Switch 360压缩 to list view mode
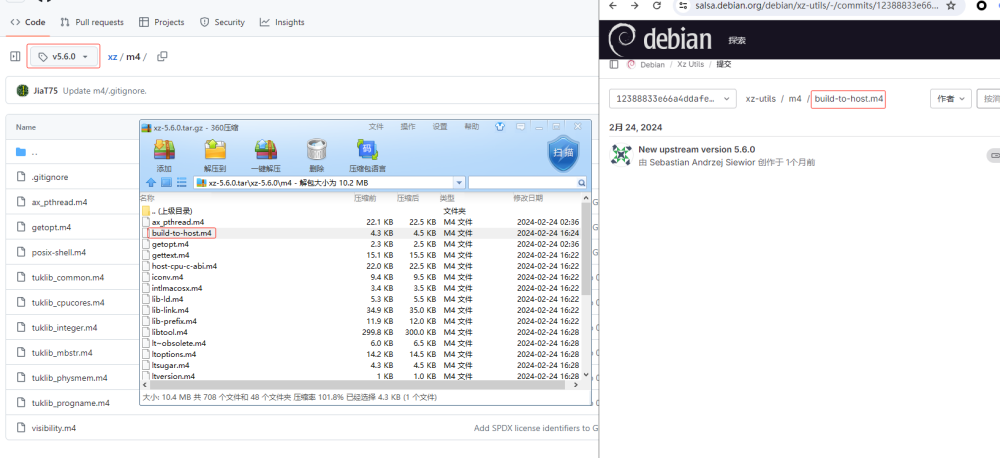The image size is (1000, 458). pos(181,183)
